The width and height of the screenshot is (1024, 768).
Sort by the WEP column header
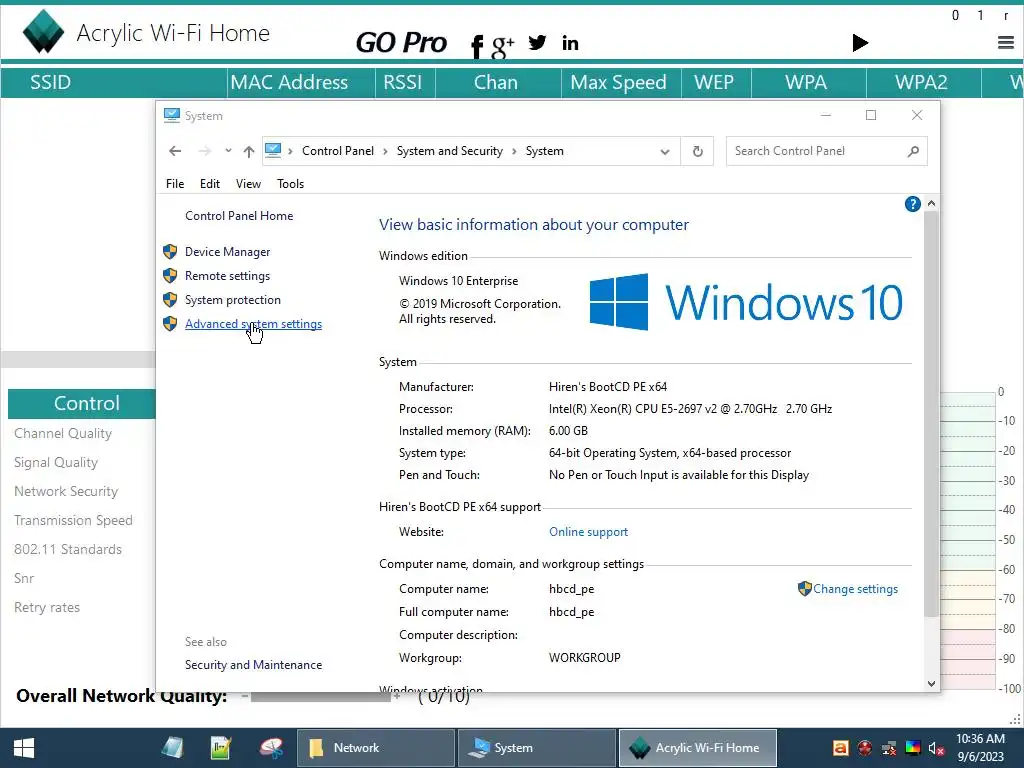tap(716, 82)
